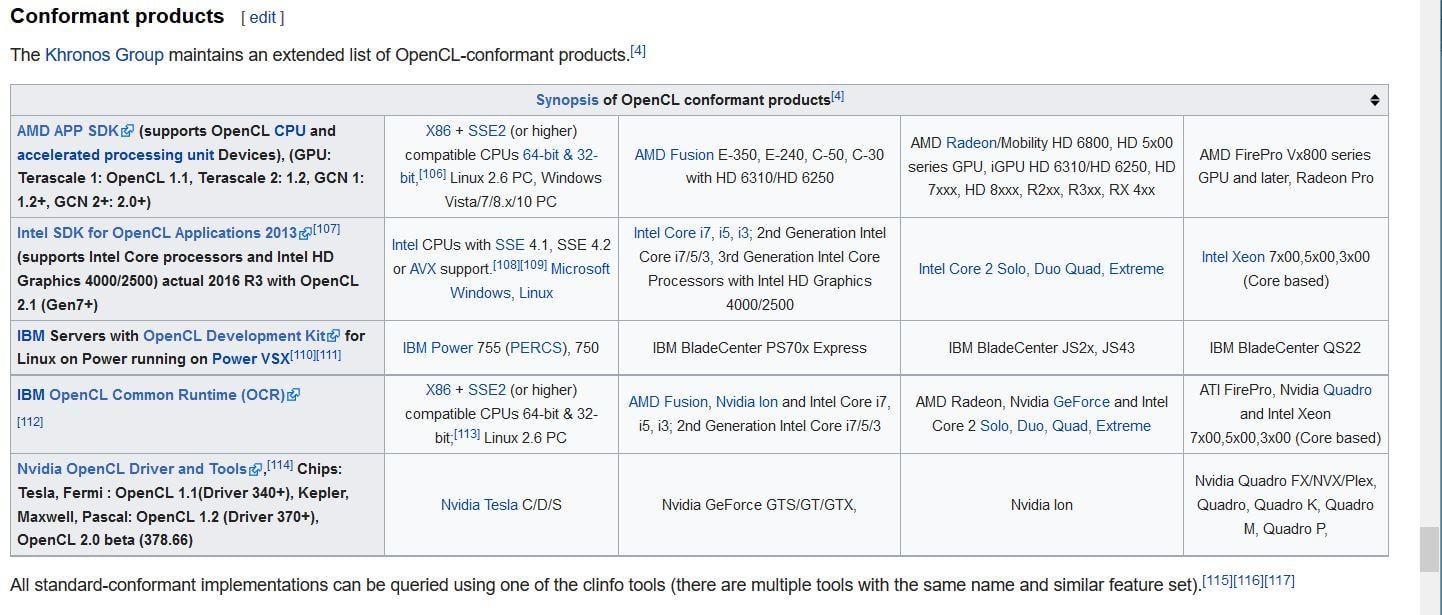Sort the table using the sort arrows icon

pyautogui.click(x=1375, y=100)
